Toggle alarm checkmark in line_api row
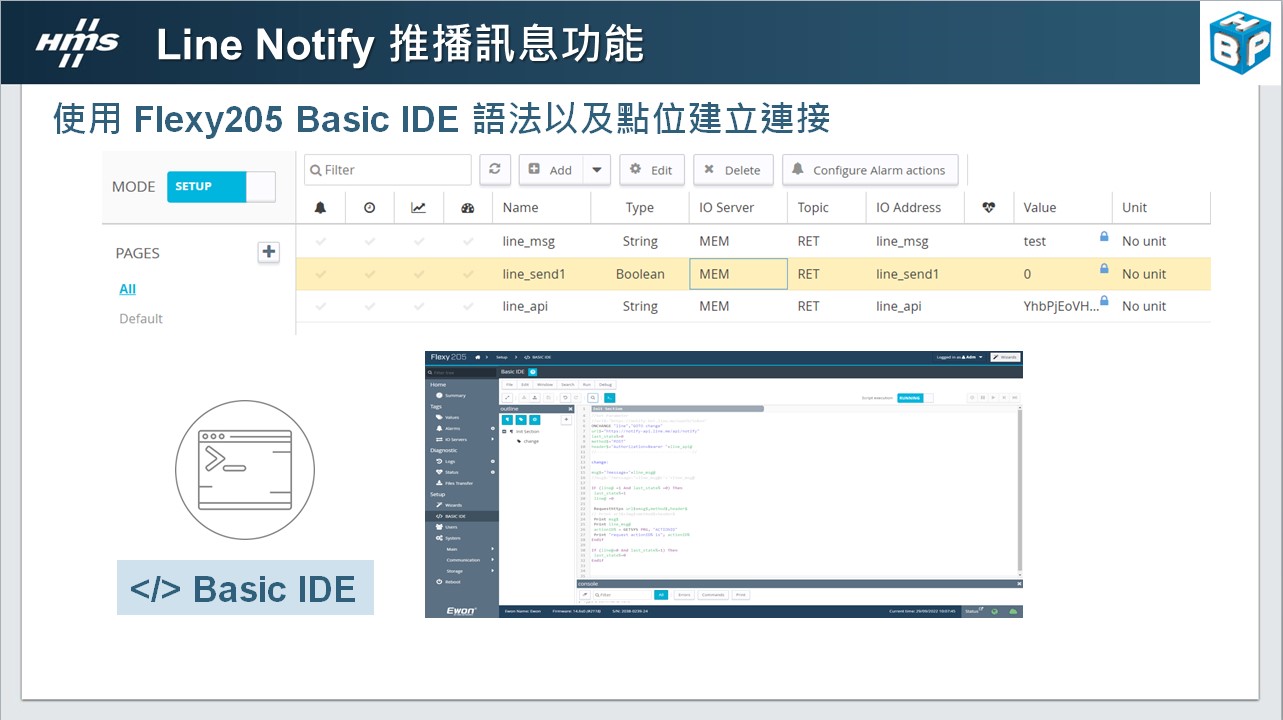Image resolution: width=1283 pixels, height=720 pixels. point(321,306)
